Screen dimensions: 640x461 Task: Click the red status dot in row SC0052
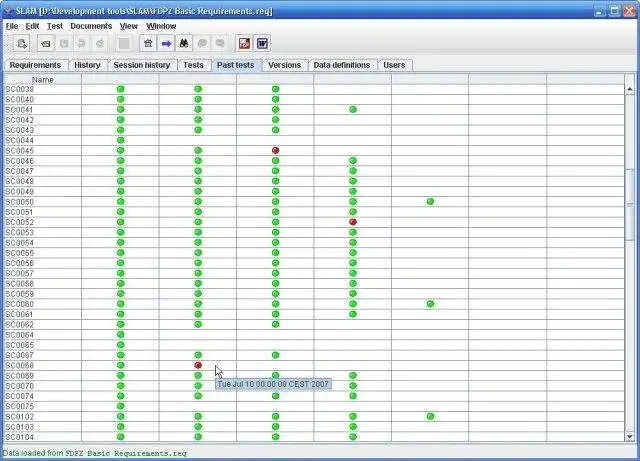[x=353, y=222]
